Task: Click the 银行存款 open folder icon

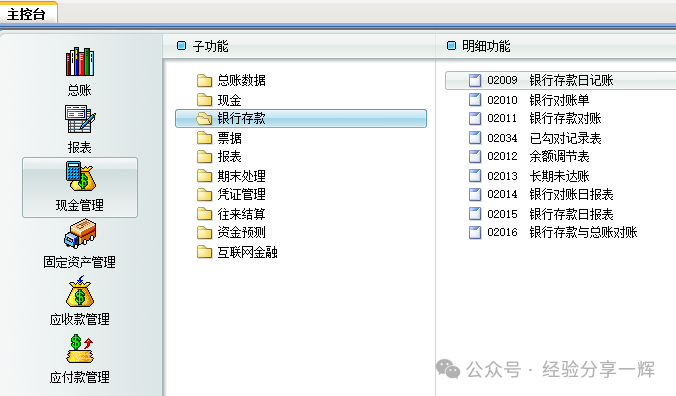Action: 204,118
